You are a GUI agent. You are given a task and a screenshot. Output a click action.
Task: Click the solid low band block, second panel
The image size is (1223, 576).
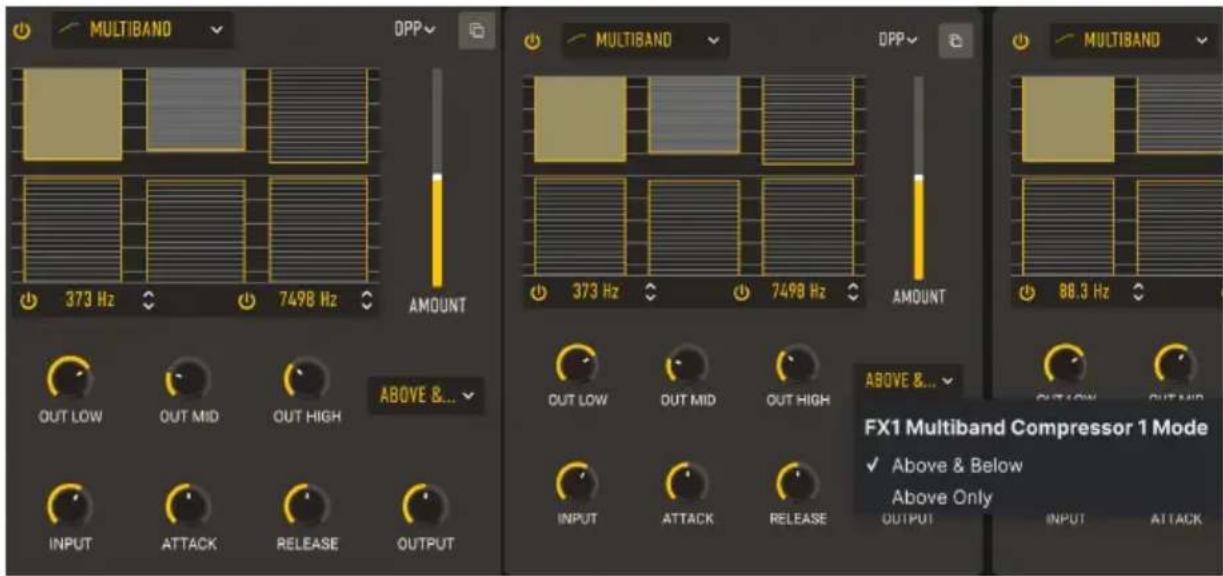pyautogui.click(x=580, y=119)
